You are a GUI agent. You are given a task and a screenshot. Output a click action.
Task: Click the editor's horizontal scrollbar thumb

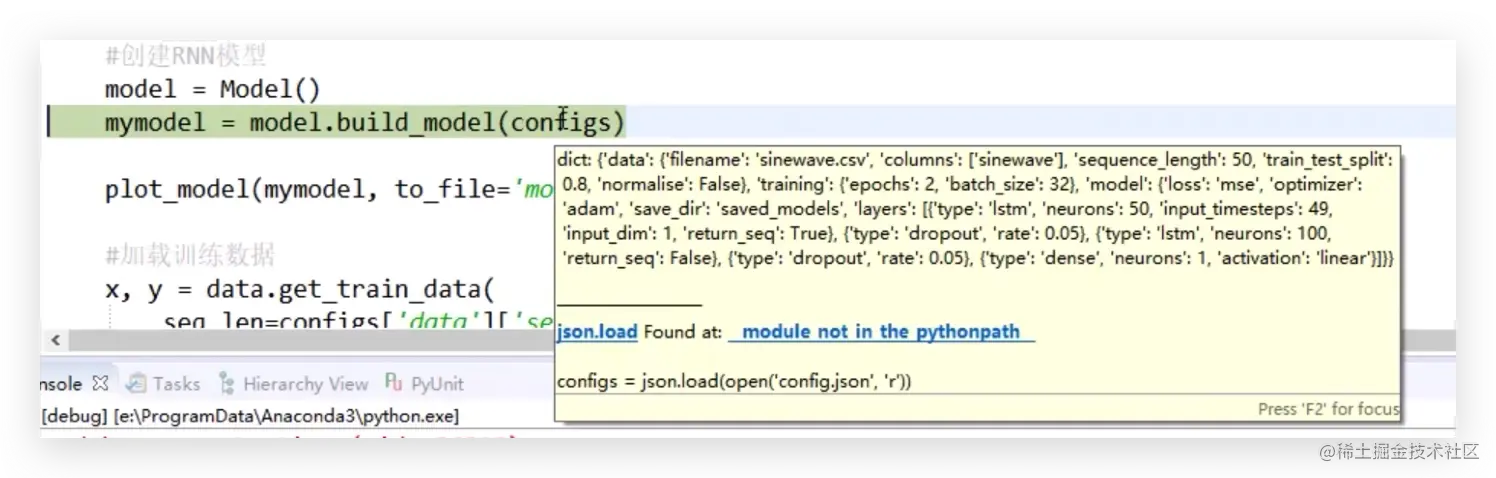click(x=311, y=340)
